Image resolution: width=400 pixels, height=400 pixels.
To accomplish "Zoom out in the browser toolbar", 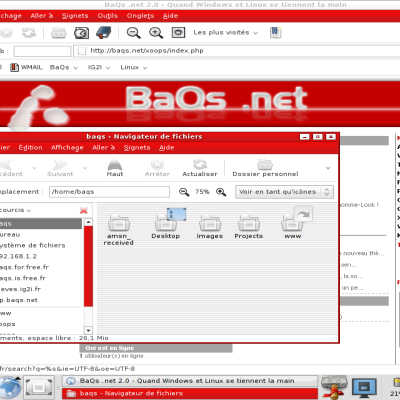I will pyautogui.click(x=134, y=33).
